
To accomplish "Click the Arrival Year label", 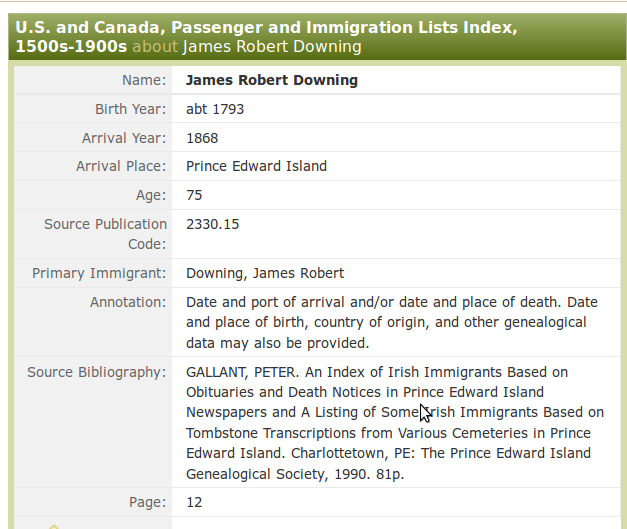I will [124, 138].
